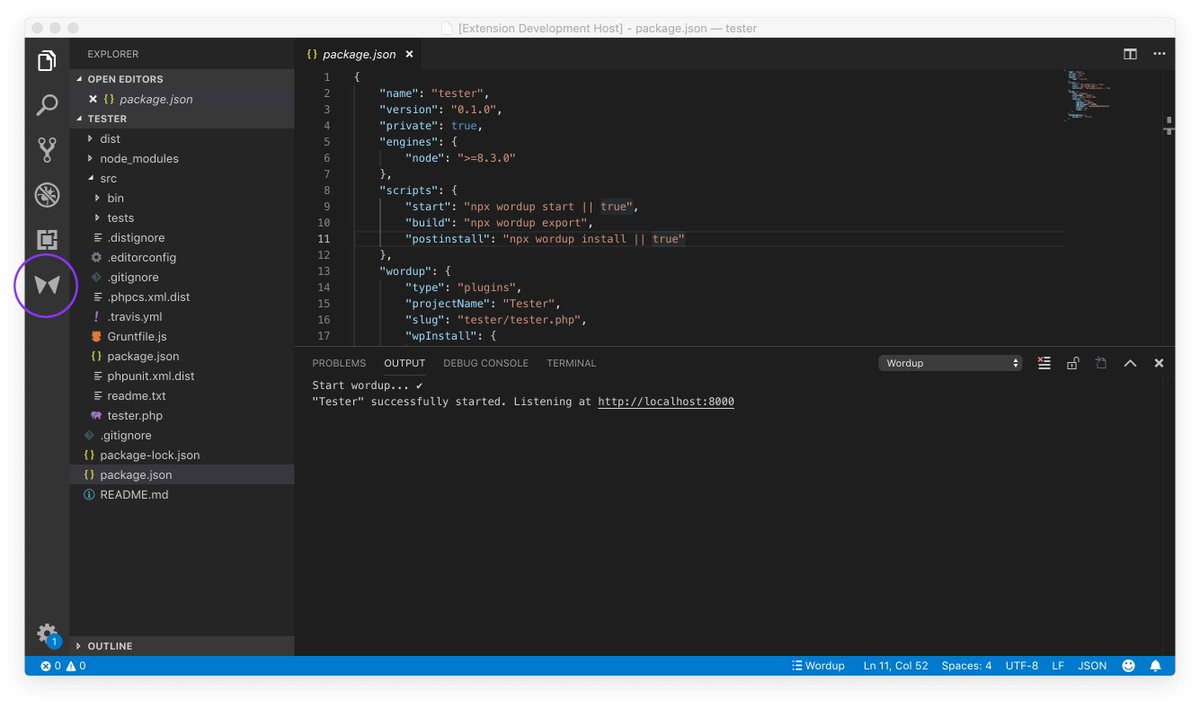Open the Debug view icon
Viewport: 1200px width, 708px height.
click(47, 194)
